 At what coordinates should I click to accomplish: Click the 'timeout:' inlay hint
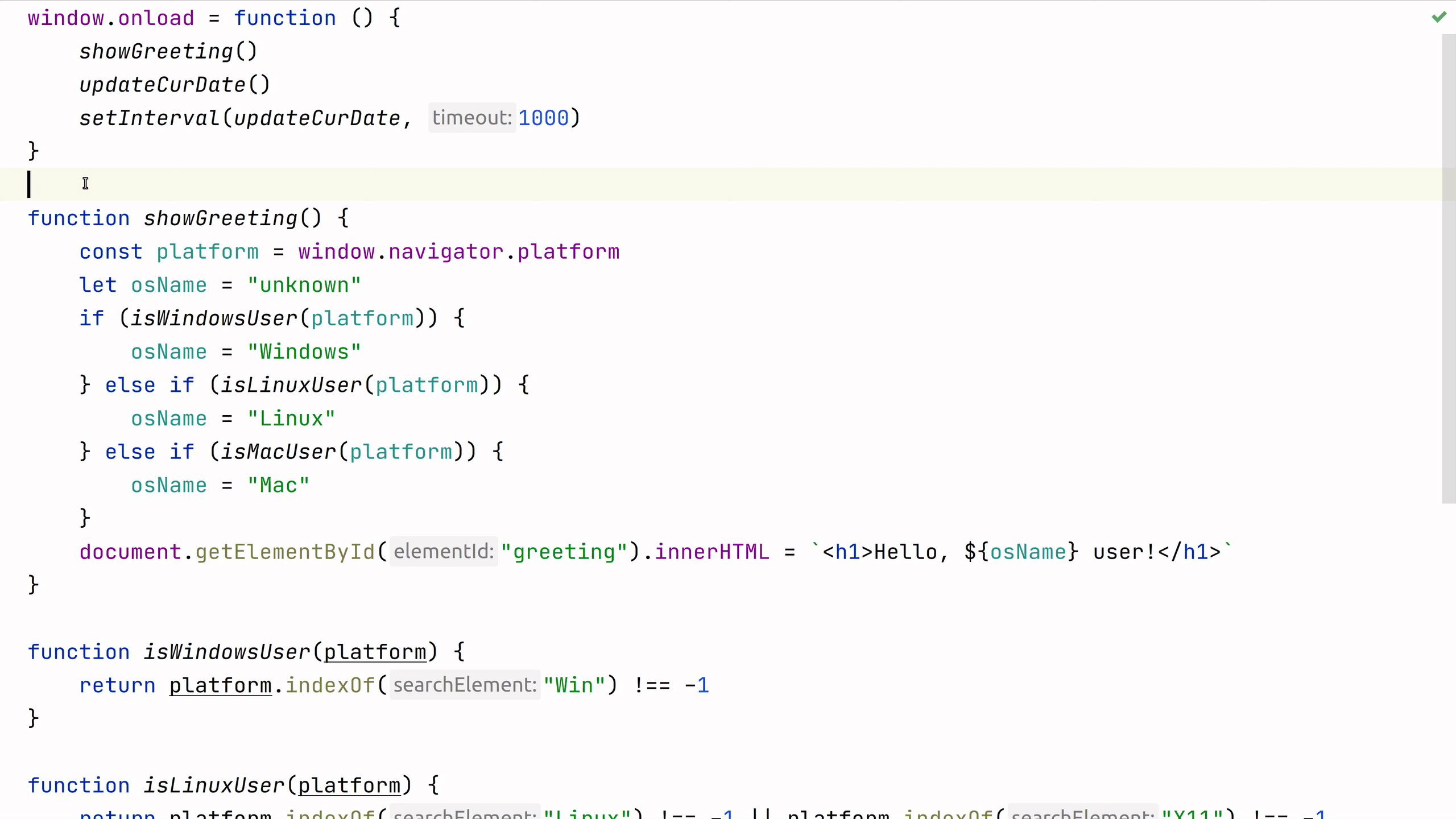(471, 118)
